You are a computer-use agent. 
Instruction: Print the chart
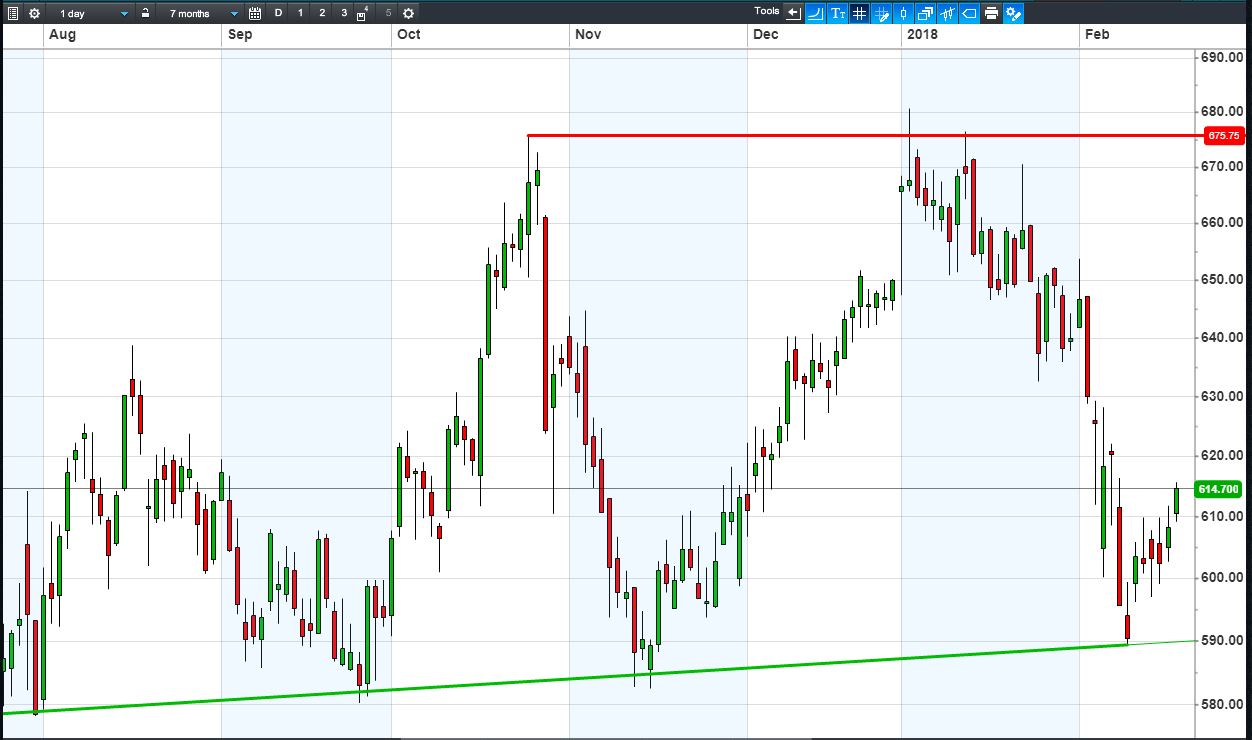(x=991, y=13)
